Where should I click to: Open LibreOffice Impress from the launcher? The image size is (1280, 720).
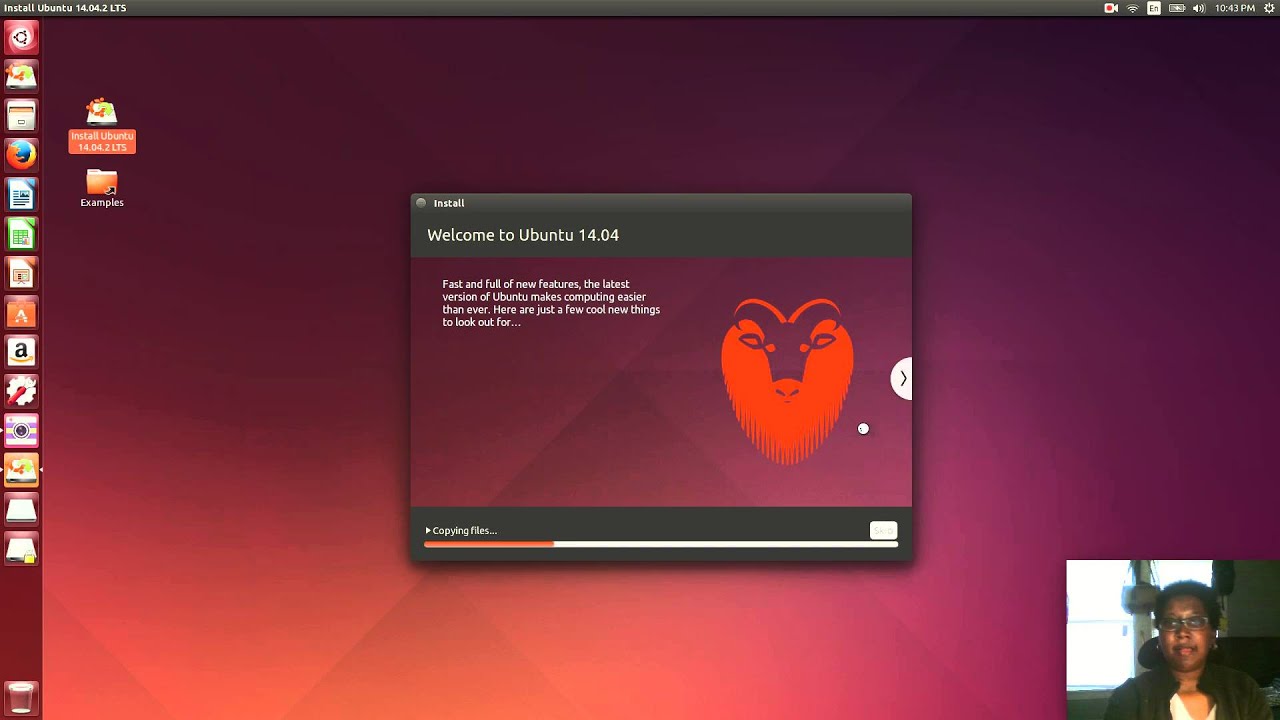pyautogui.click(x=21, y=273)
